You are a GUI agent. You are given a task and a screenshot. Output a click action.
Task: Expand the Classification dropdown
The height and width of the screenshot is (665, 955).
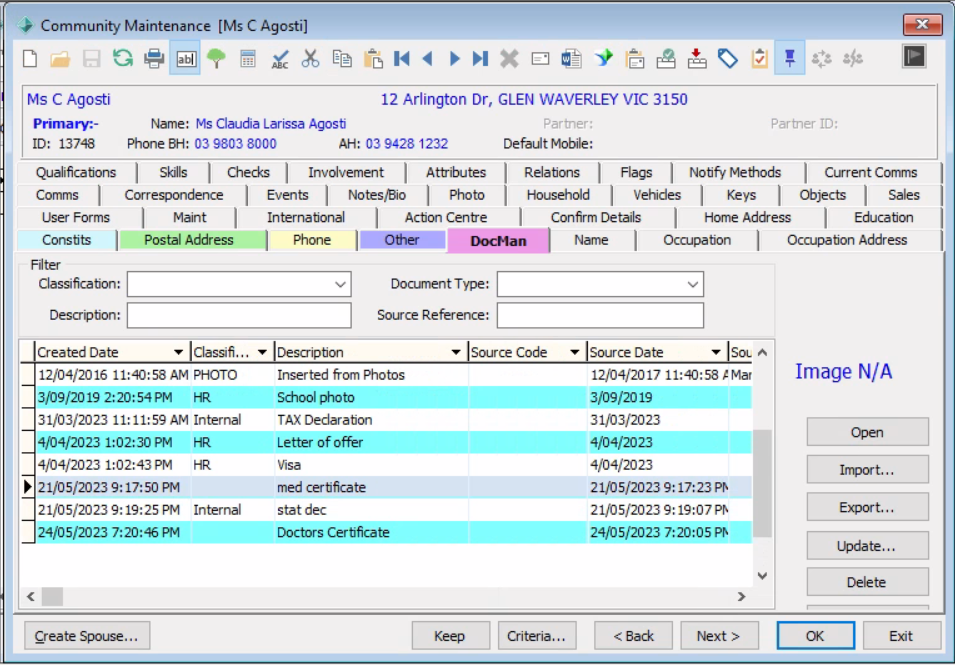coord(340,285)
